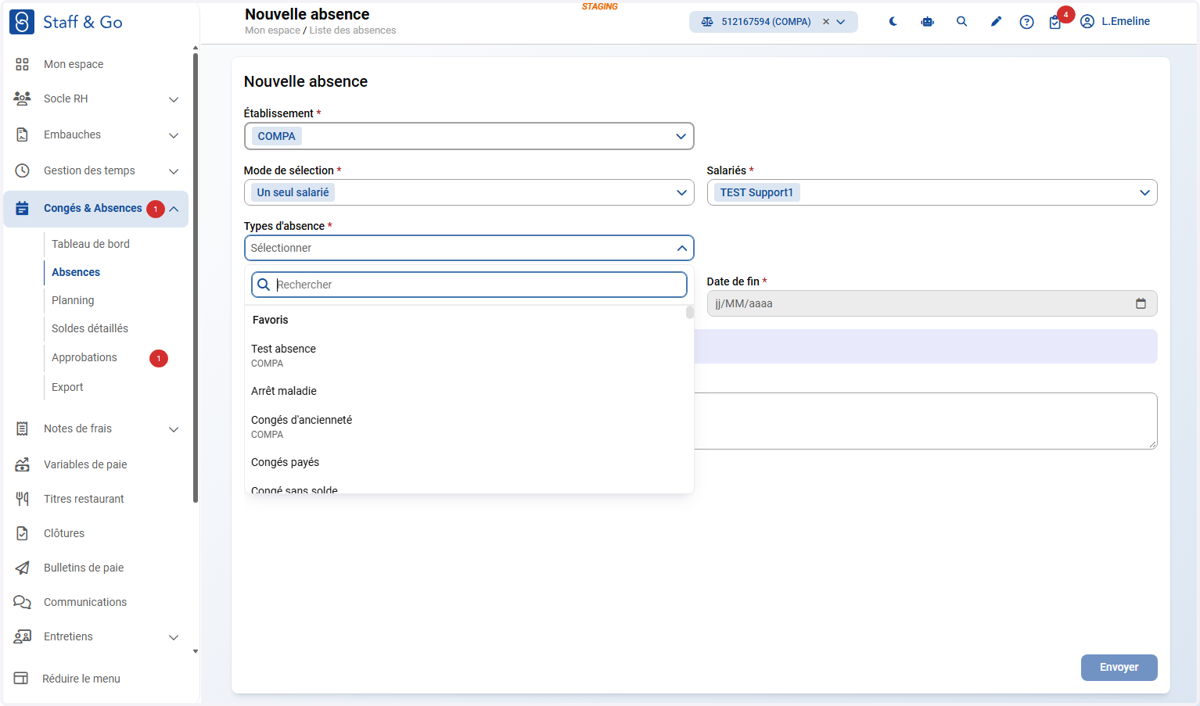Open search with the magnifier icon
This screenshot has height=706, width=1200.
point(962,21)
